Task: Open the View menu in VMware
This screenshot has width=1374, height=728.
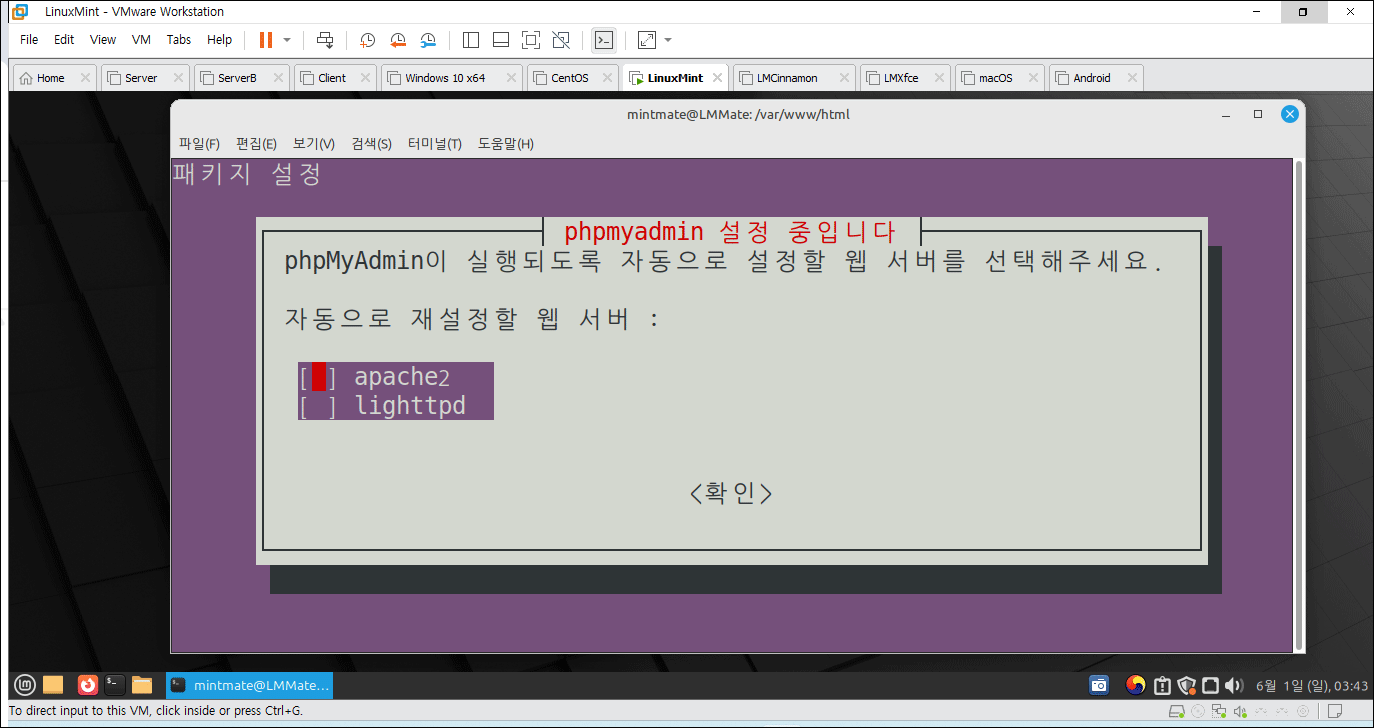Action: tap(103, 40)
